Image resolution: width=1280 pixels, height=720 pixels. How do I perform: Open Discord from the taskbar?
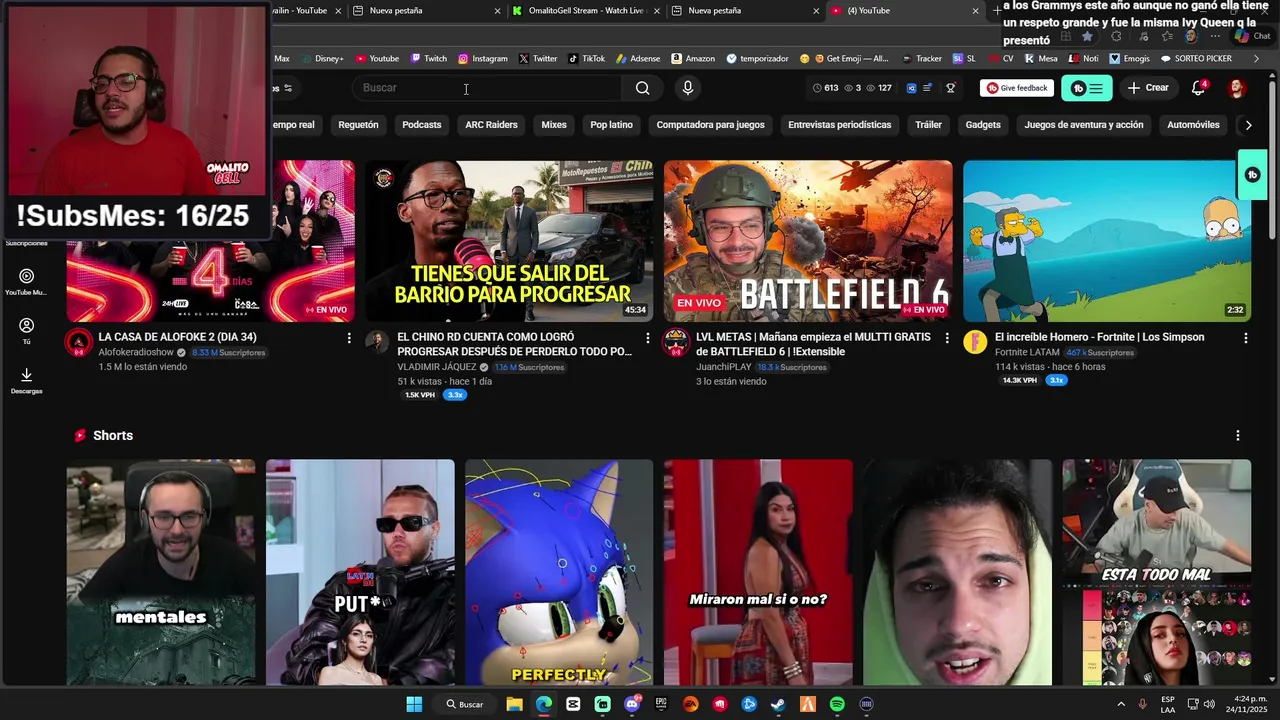coord(632,704)
